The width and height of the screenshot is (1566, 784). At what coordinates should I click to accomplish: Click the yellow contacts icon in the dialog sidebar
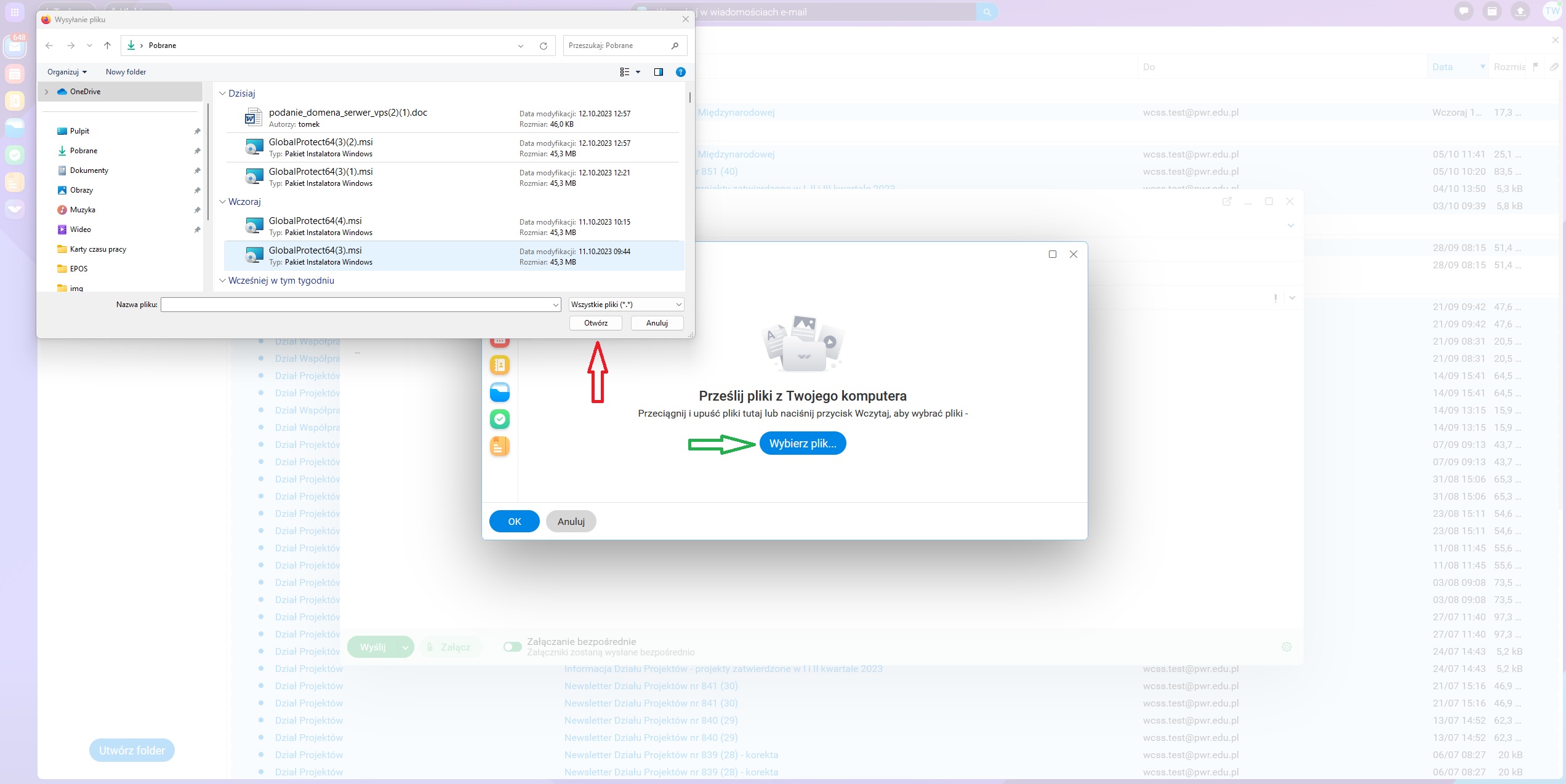coord(499,365)
